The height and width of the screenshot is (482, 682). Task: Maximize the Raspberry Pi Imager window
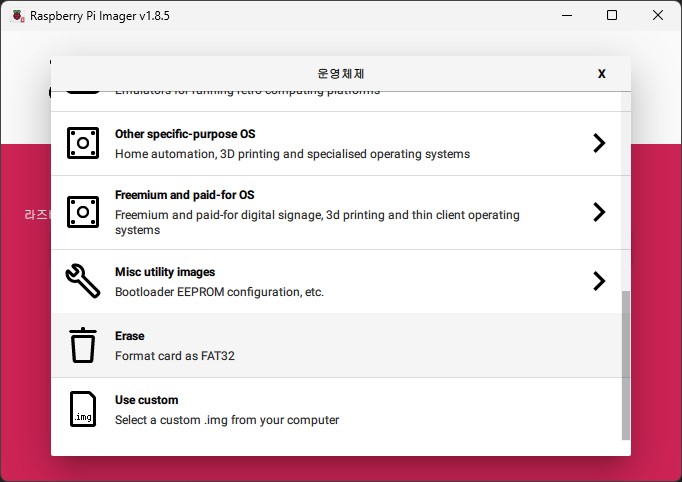612,15
